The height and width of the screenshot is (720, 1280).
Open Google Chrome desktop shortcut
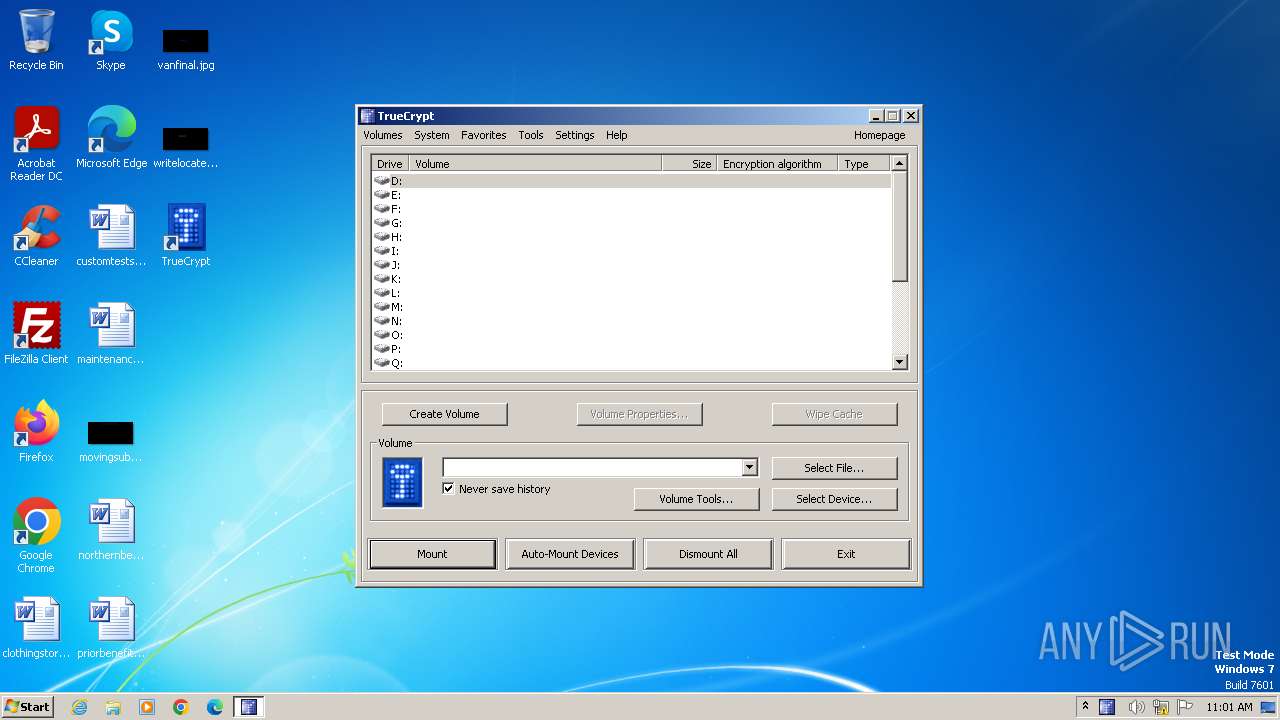[36, 536]
